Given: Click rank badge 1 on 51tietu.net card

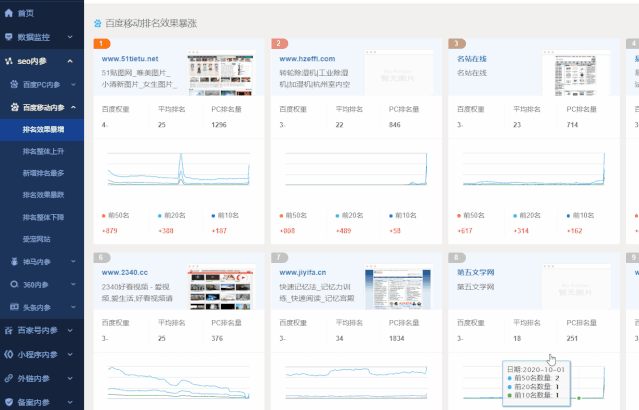Looking at the screenshot, I should 101,43.
